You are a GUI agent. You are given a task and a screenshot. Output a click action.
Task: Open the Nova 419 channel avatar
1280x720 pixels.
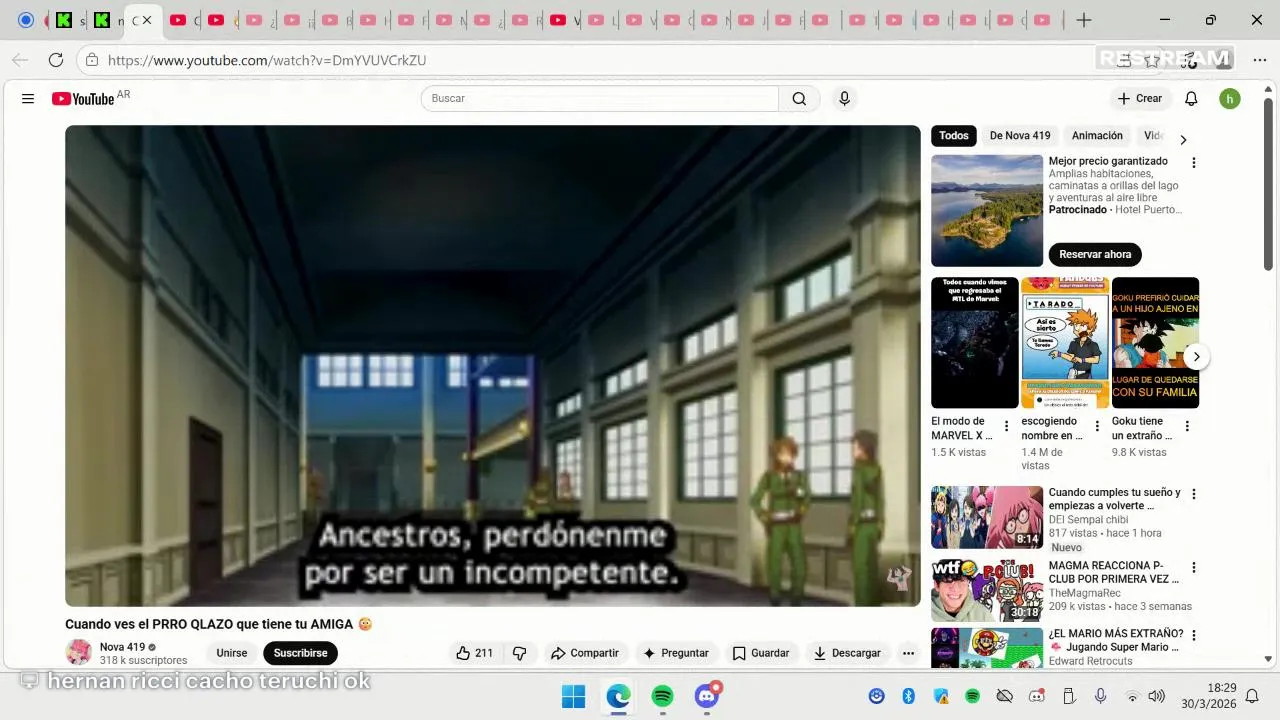point(78,653)
